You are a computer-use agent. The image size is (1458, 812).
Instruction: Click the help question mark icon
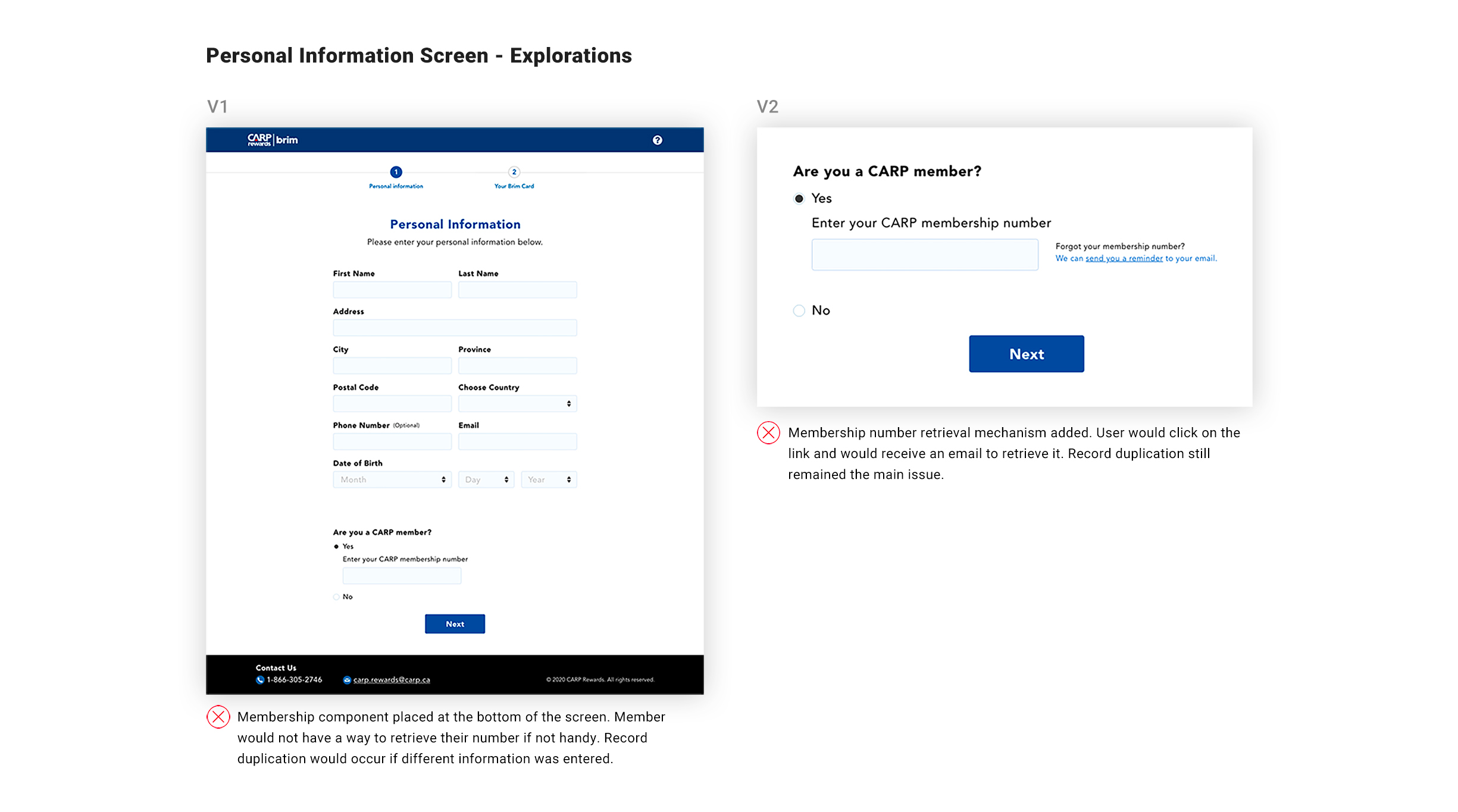pos(657,140)
